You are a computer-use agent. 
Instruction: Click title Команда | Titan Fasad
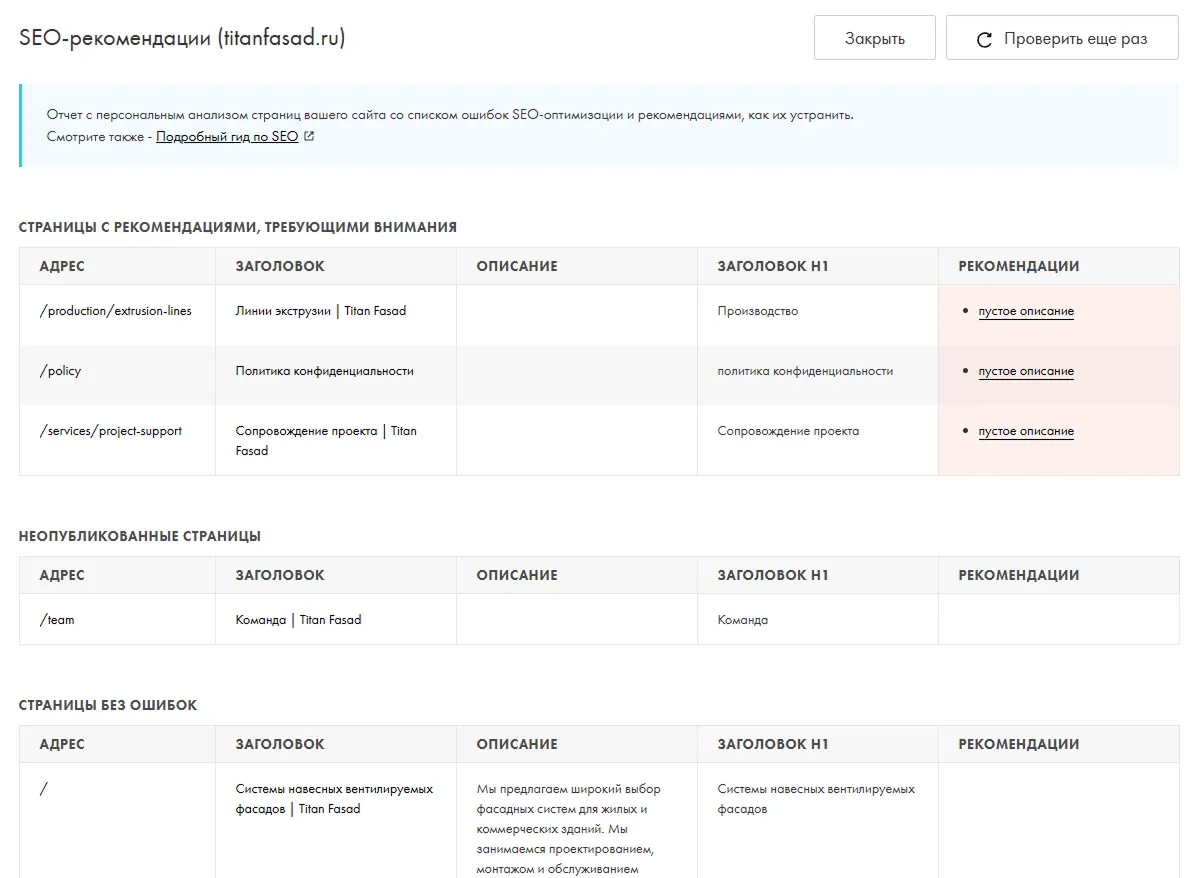click(298, 620)
